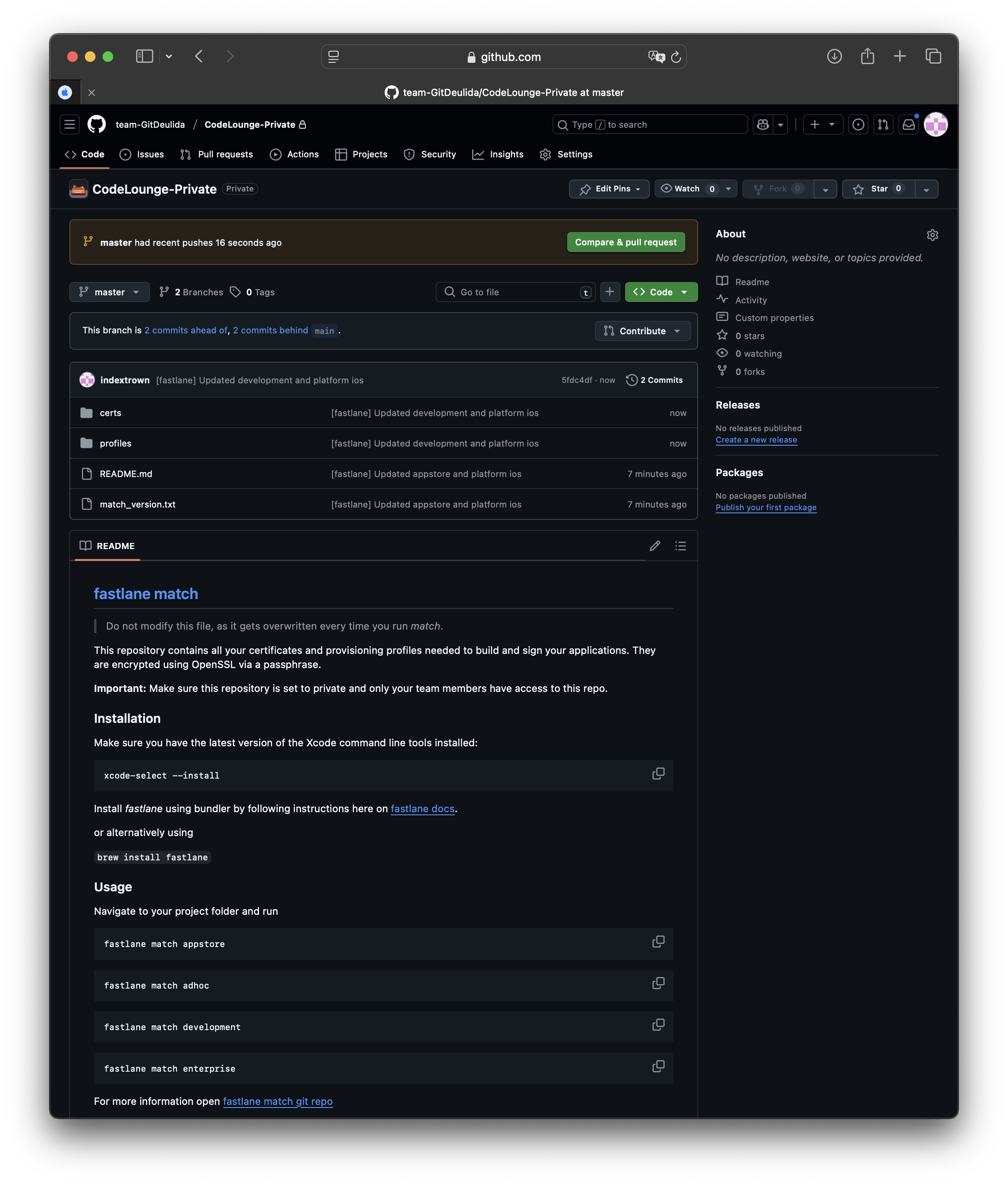Image resolution: width=1008 pixels, height=1184 pixels.
Task: Open the Actions tab
Action: coord(294,154)
